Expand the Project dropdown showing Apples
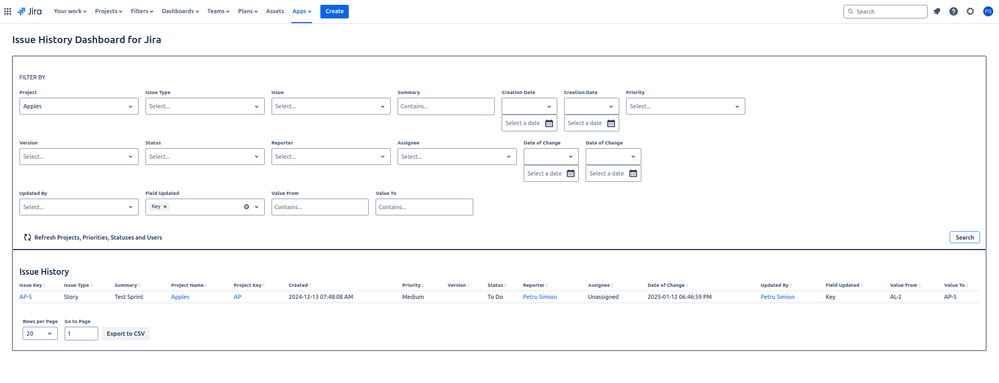 tap(79, 106)
